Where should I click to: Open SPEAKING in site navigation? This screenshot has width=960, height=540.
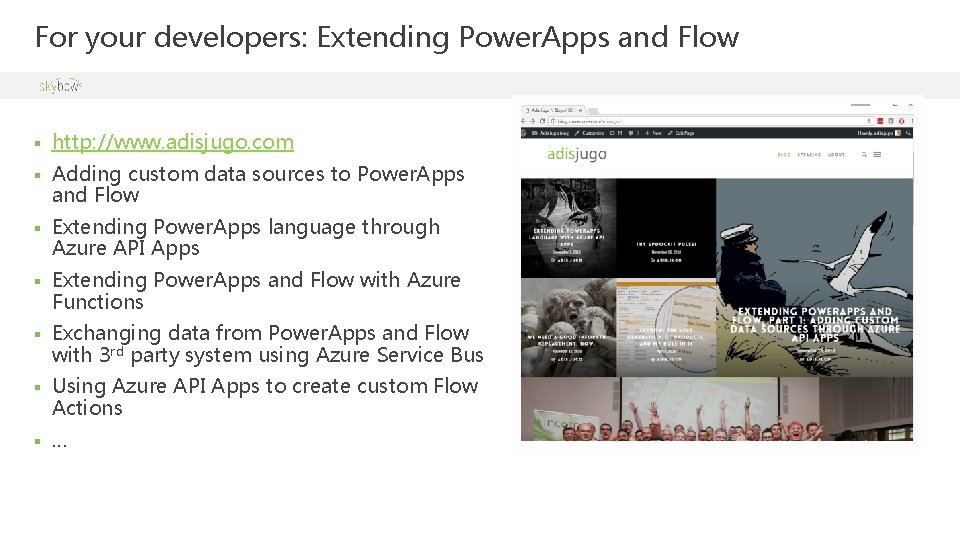coord(809,155)
